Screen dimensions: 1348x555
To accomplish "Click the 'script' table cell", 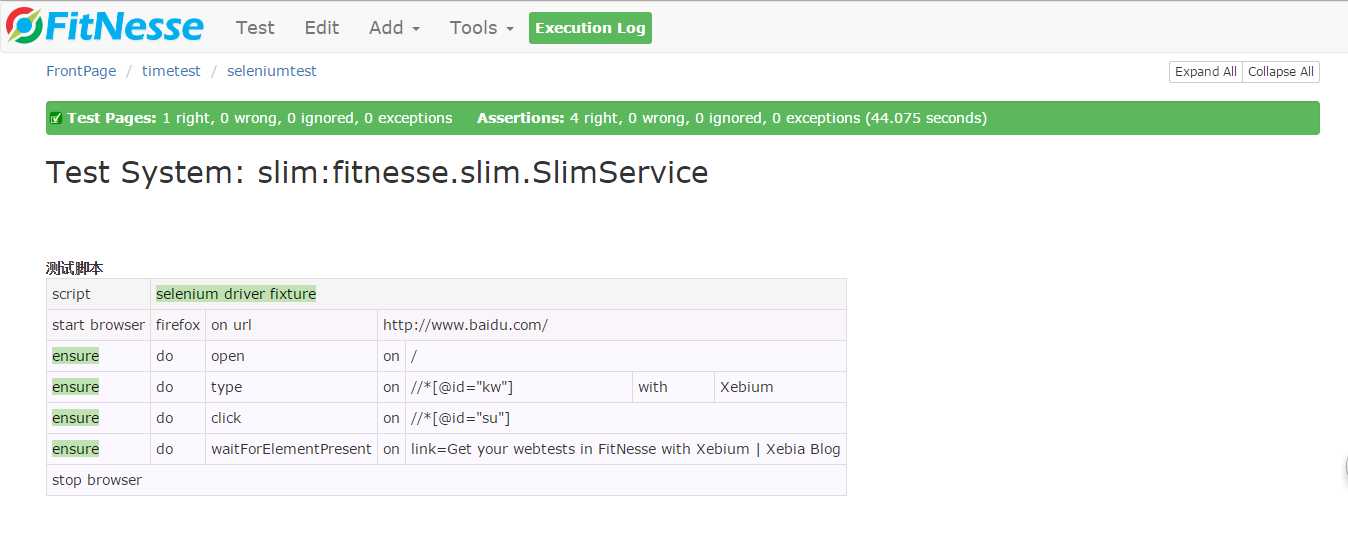I will [98, 294].
